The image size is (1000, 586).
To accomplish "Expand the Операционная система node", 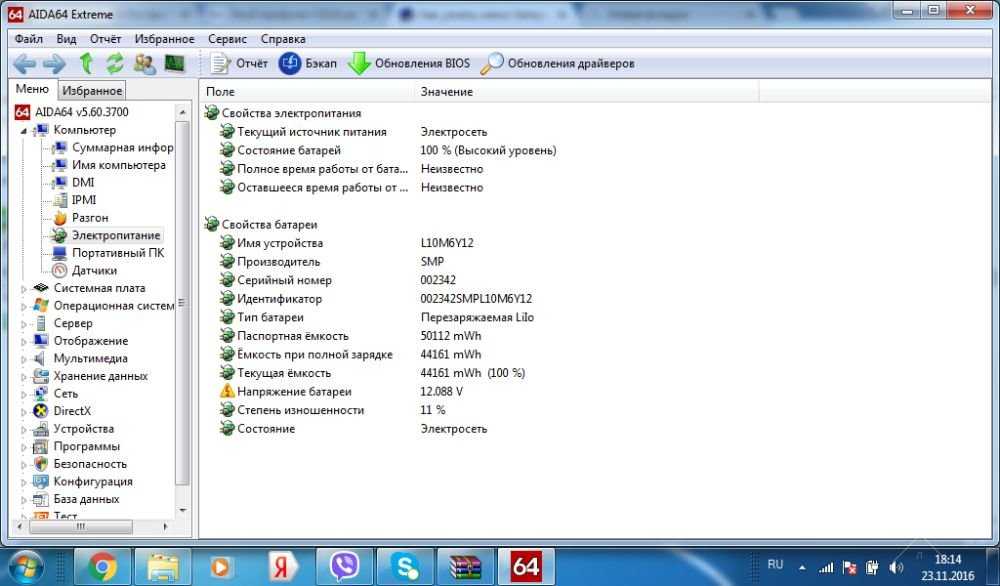I will click(x=24, y=307).
